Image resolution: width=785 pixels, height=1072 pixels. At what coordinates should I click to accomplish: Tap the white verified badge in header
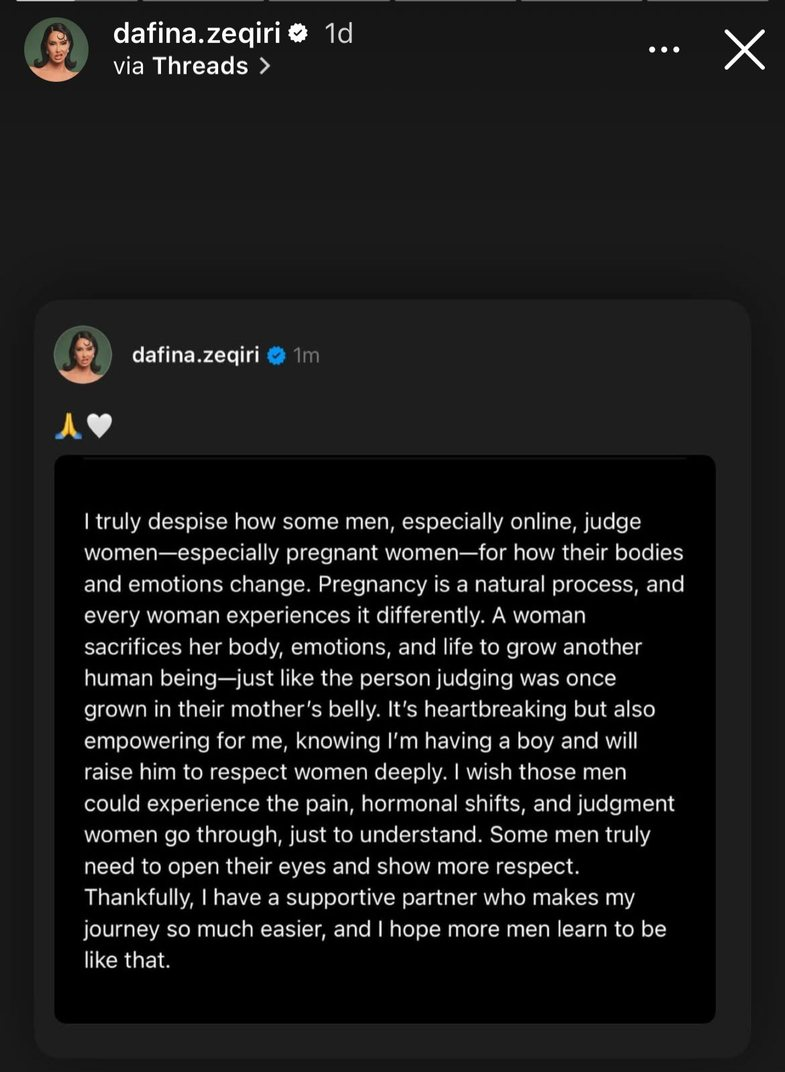298,34
